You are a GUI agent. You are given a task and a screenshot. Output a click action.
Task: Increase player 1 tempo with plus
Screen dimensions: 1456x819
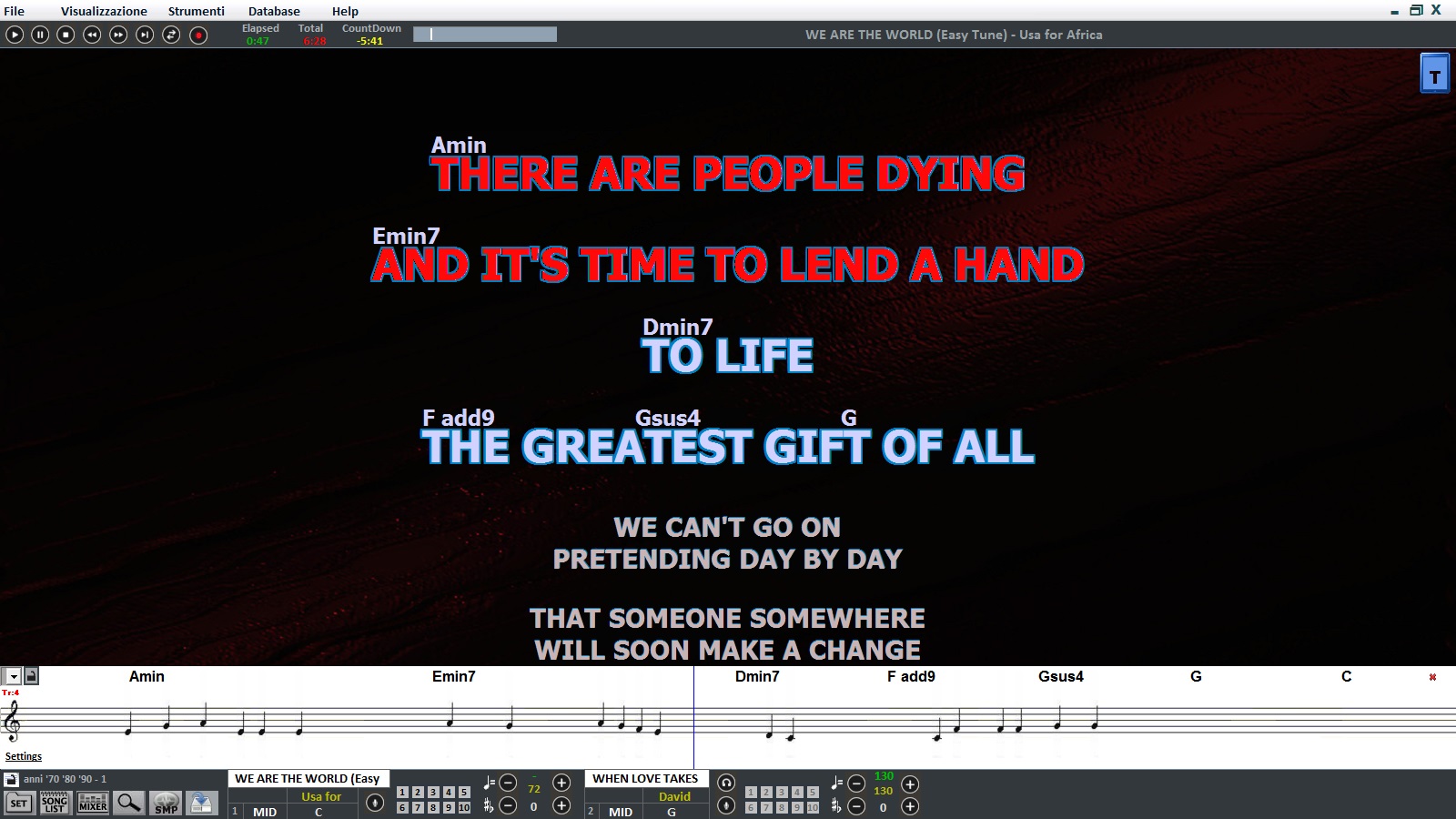point(561,783)
